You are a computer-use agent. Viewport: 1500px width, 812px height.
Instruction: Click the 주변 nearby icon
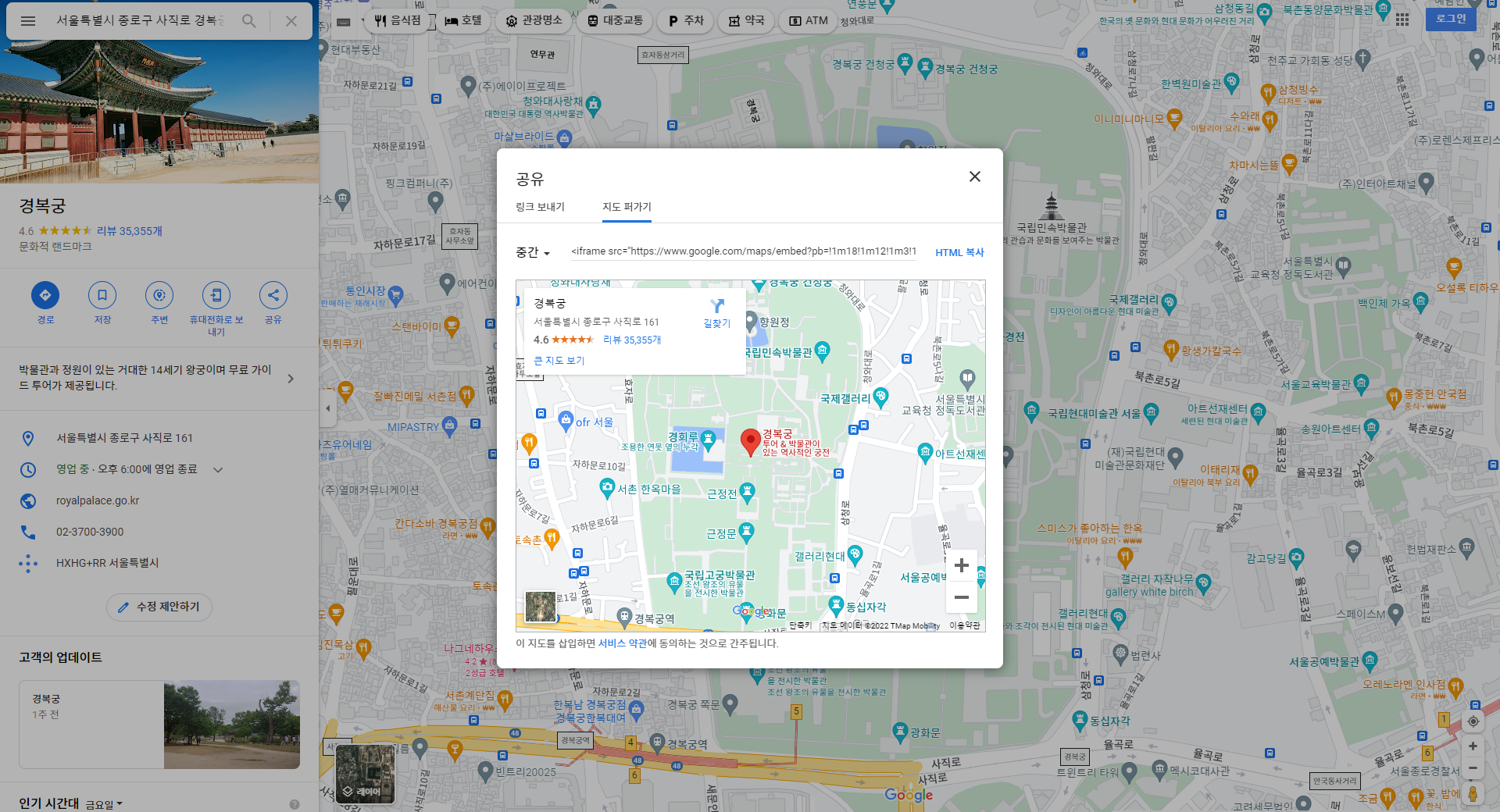click(159, 295)
